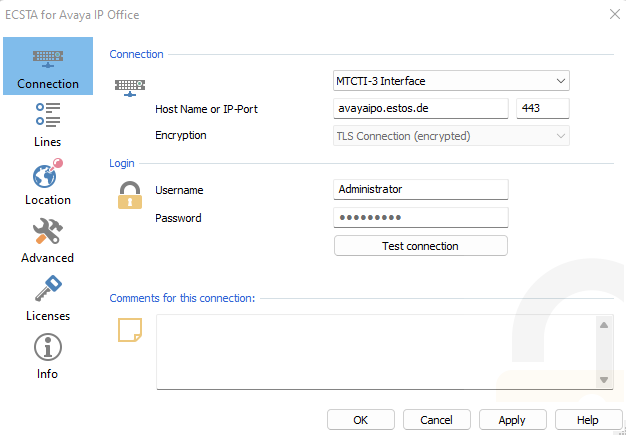Click the comments scrollbar down arrow
Image resolution: width=626 pixels, height=435 pixels.
(x=604, y=379)
